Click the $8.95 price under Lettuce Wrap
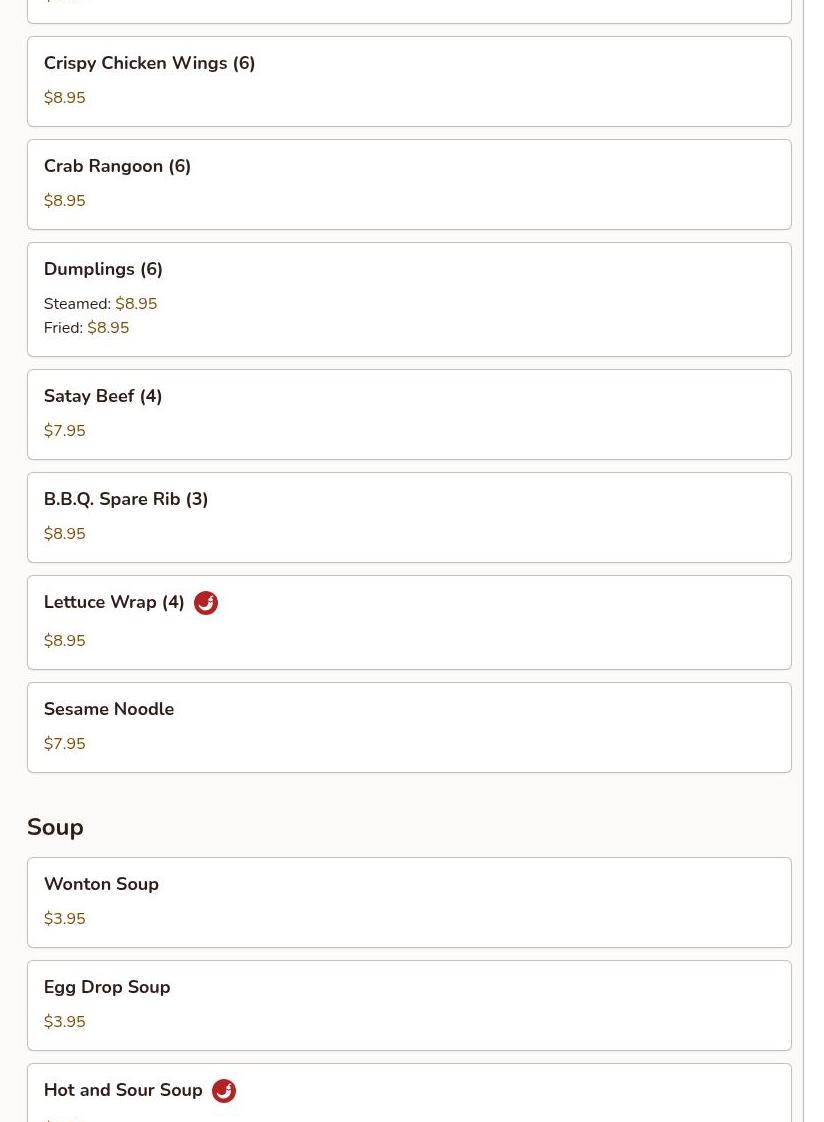 click(64, 640)
